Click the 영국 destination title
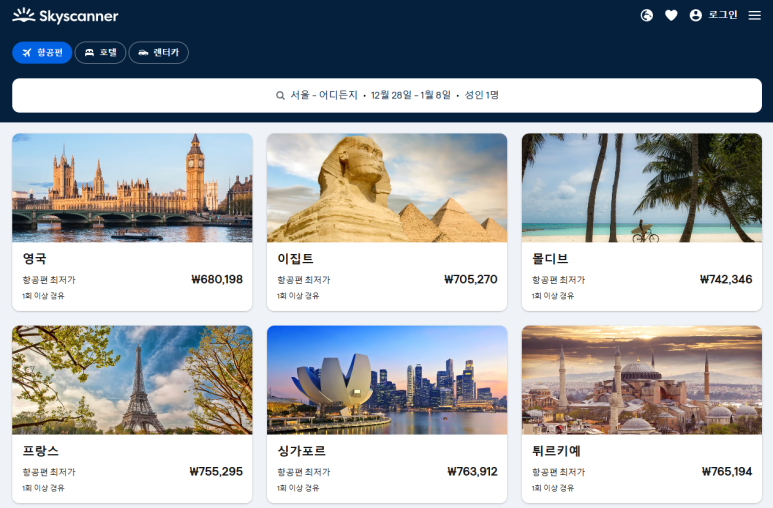 tap(35, 258)
